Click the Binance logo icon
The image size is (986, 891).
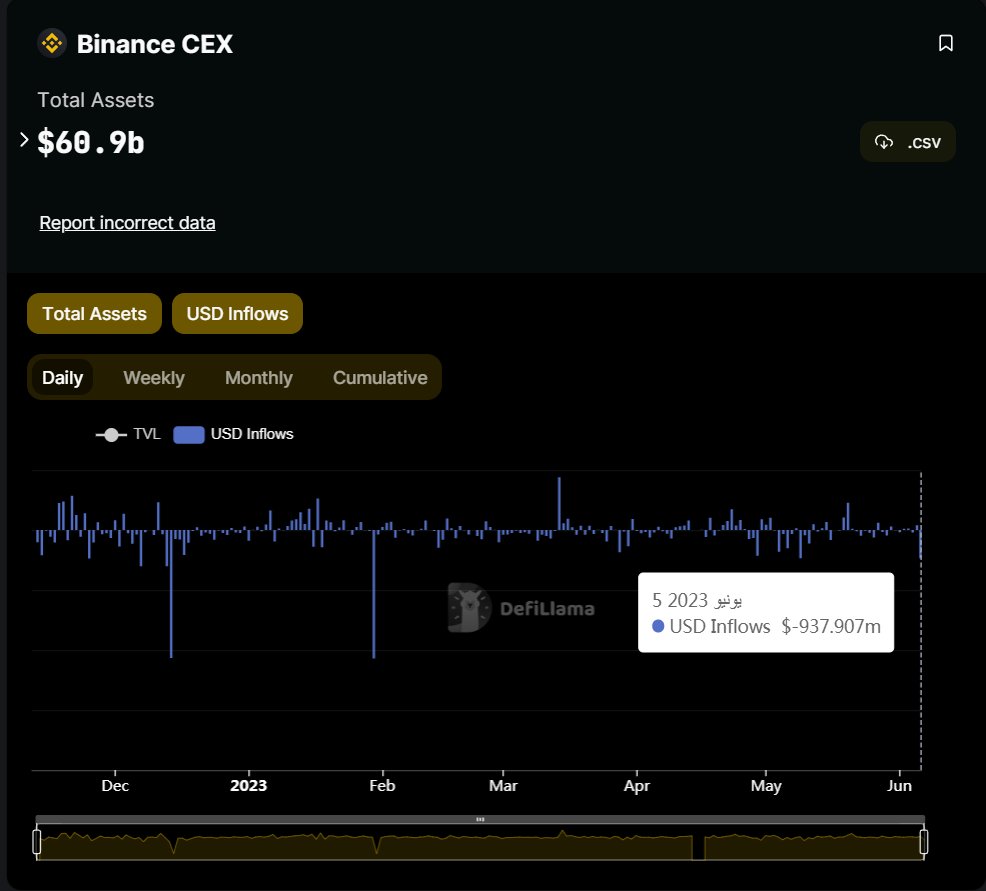pos(52,43)
